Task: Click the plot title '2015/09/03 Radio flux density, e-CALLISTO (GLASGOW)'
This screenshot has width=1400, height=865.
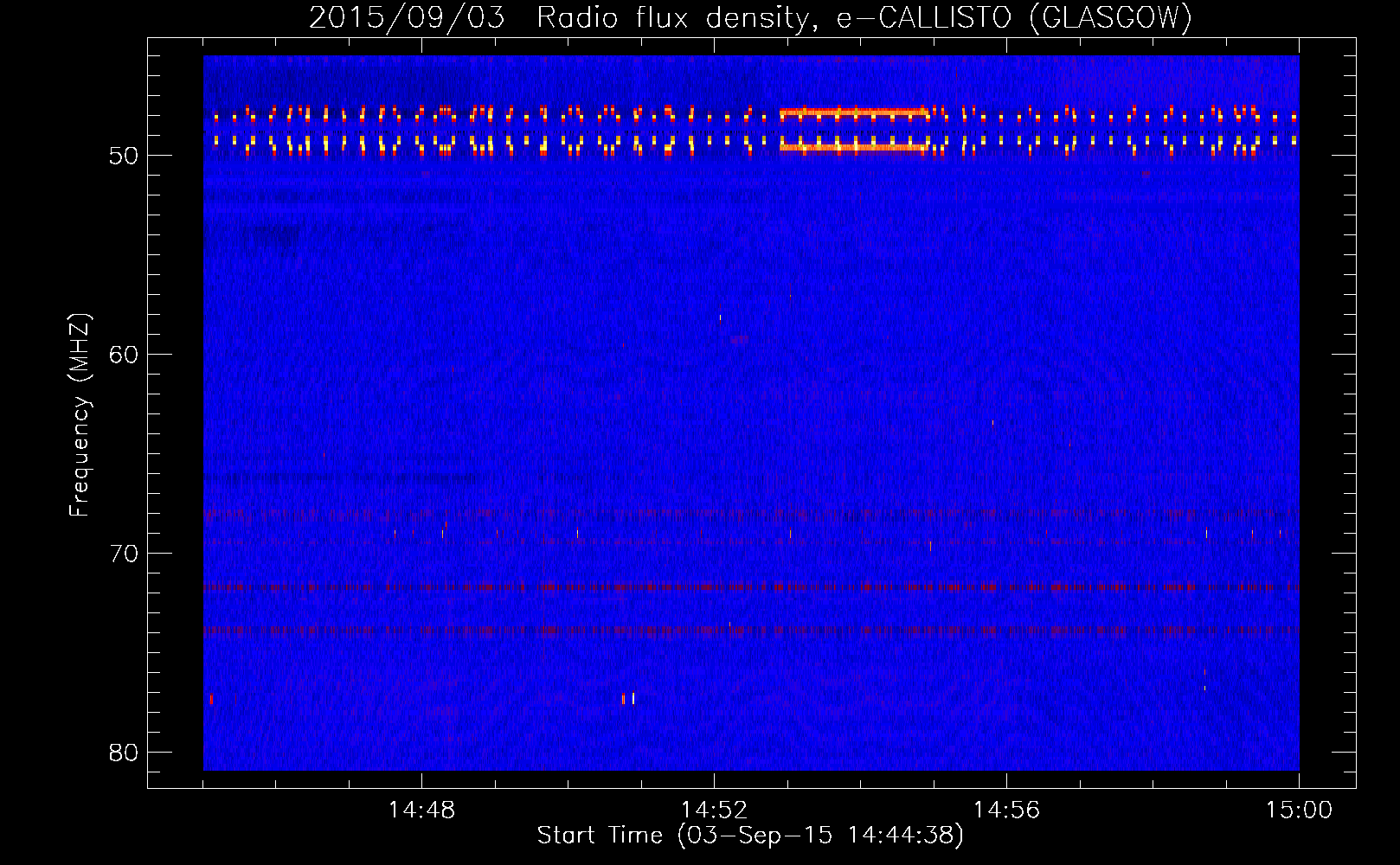Action: coord(751,17)
